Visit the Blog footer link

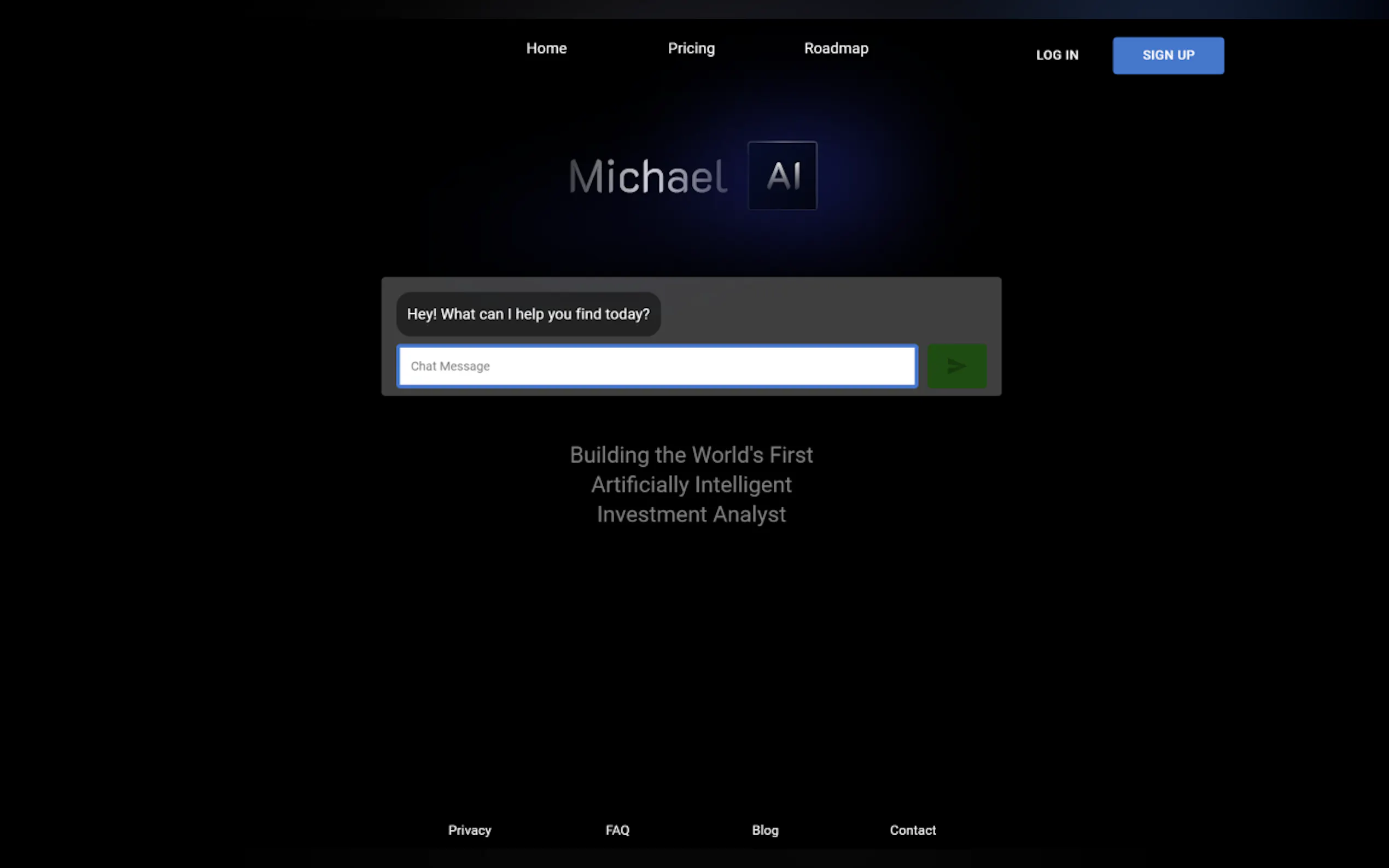pyautogui.click(x=765, y=830)
